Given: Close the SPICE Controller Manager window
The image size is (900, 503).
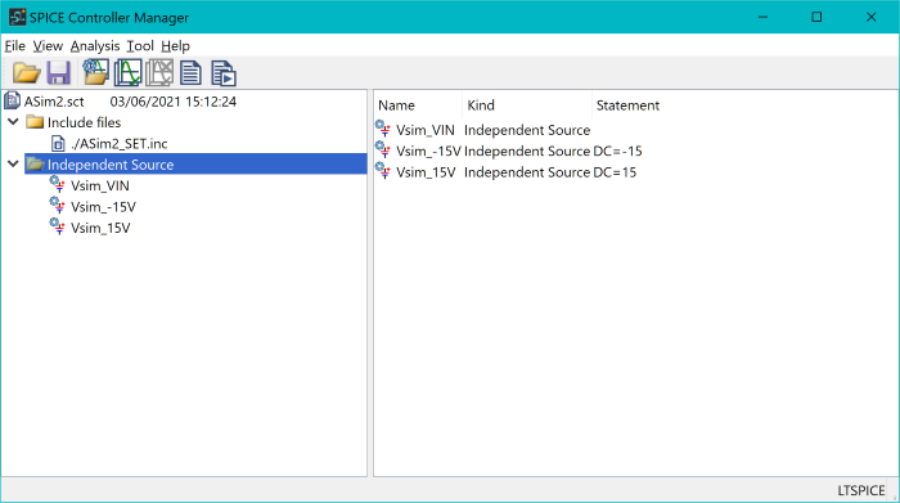Looking at the screenshot, I should coord(871,17).
